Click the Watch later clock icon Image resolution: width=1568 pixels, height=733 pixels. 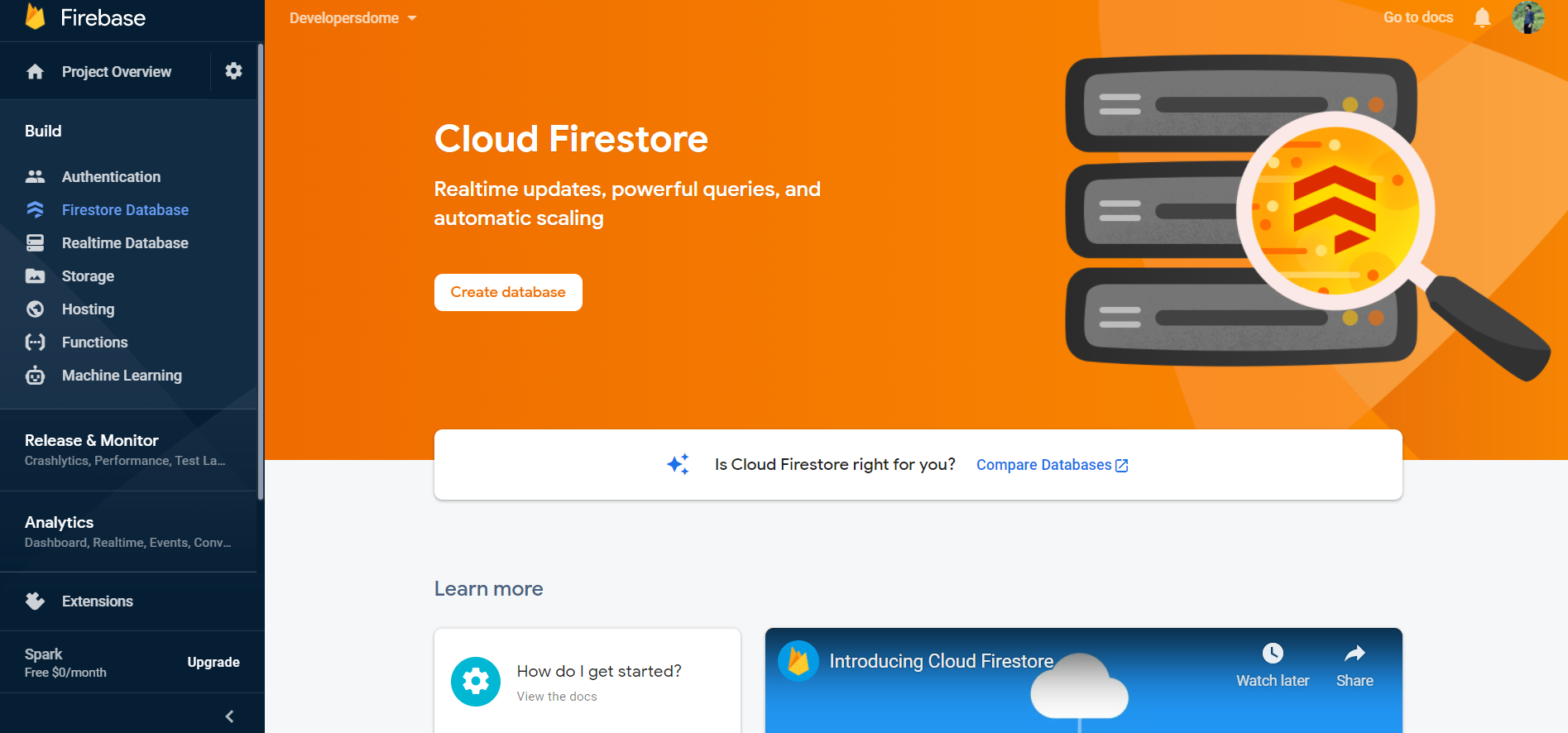(1273, 654)
